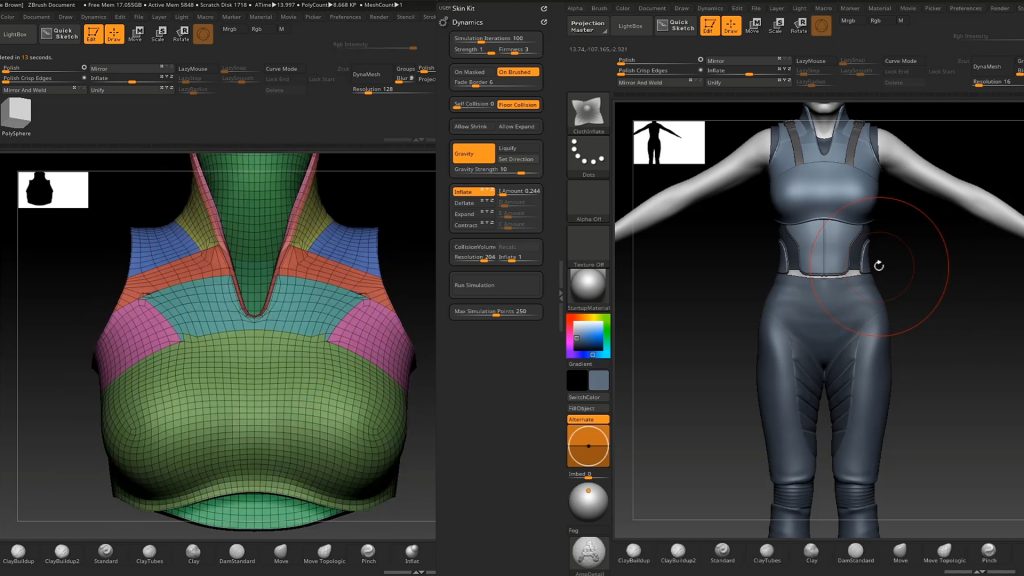Pick the DamStandard brush in right window
Screen dimensions: 1024x576
tap(855, 553)
